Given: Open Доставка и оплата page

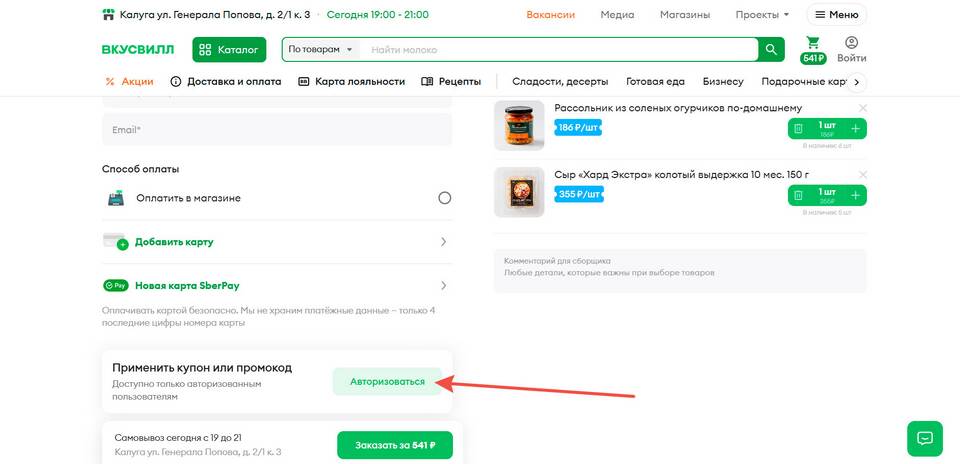Looking at the screenshot, I should 234,81.
